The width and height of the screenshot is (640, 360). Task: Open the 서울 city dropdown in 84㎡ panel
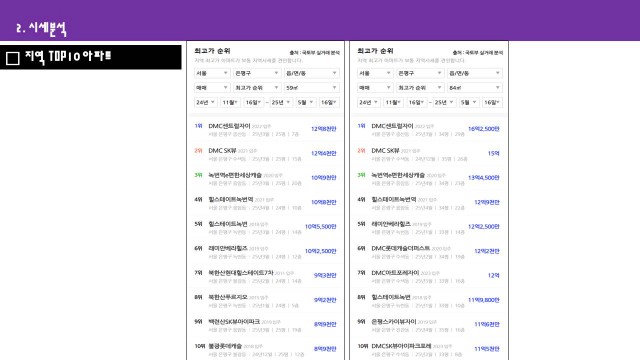(375, 73)
